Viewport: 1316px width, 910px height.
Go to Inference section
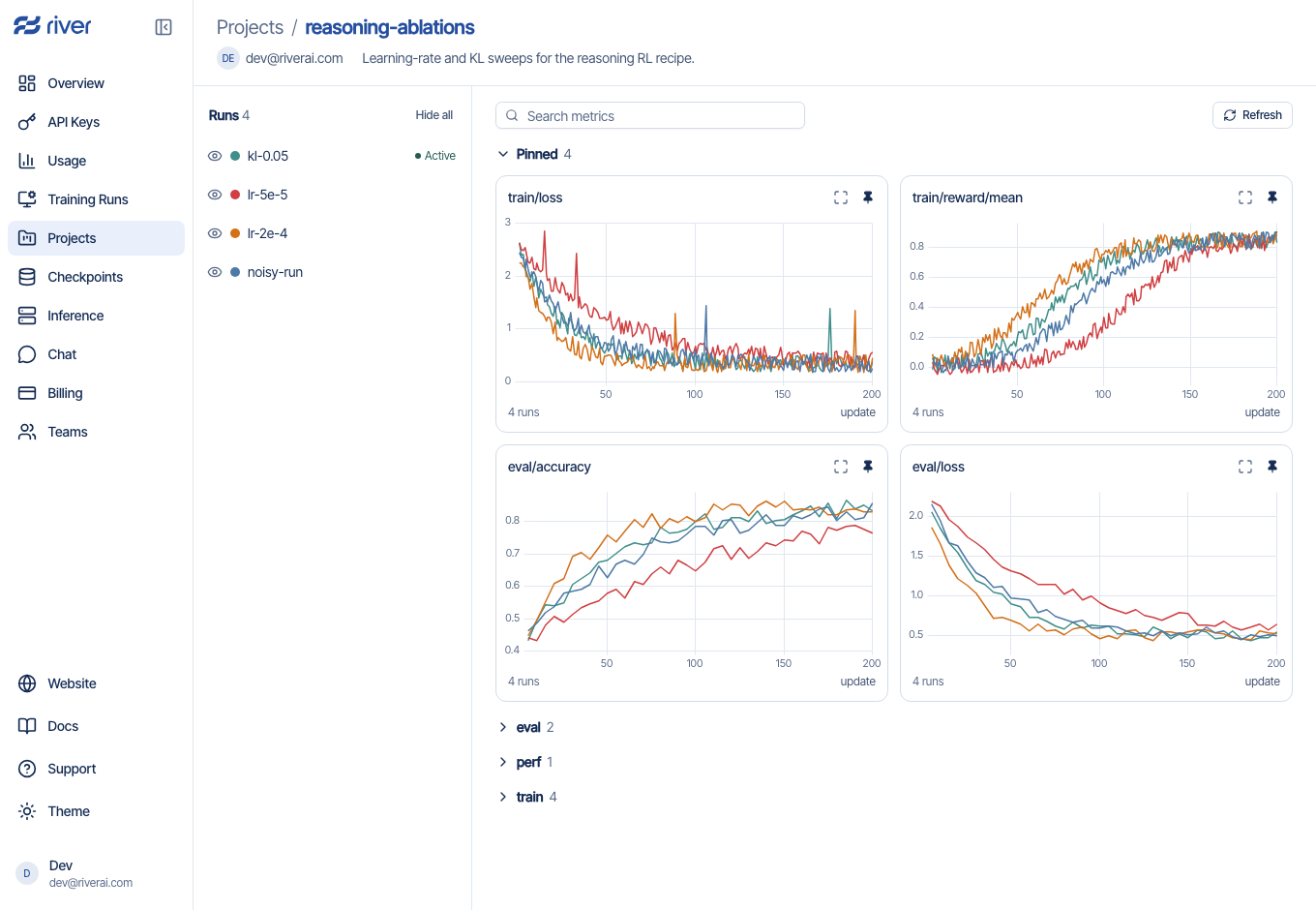click(96, 316)
